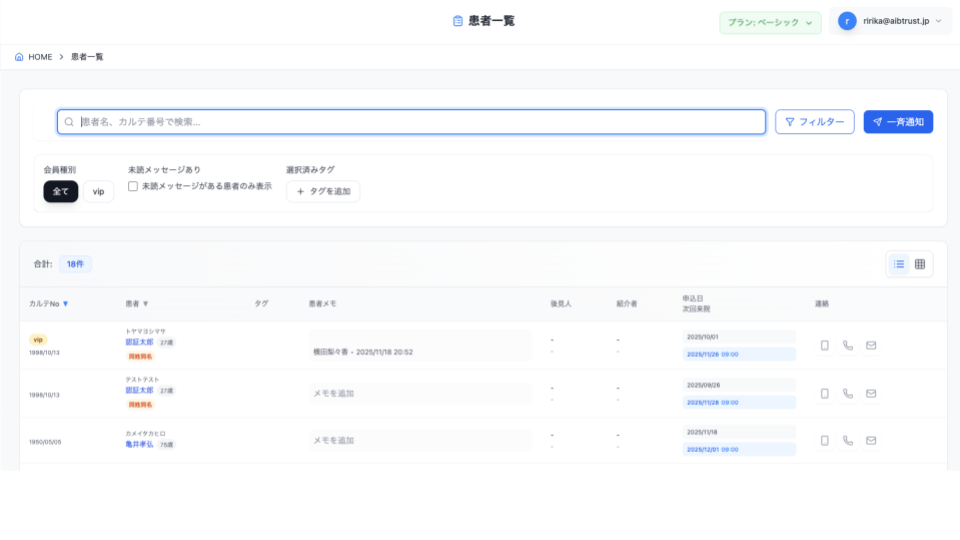Open the フィルター button
Screen dimensions: 960x540
coord(814,122)
